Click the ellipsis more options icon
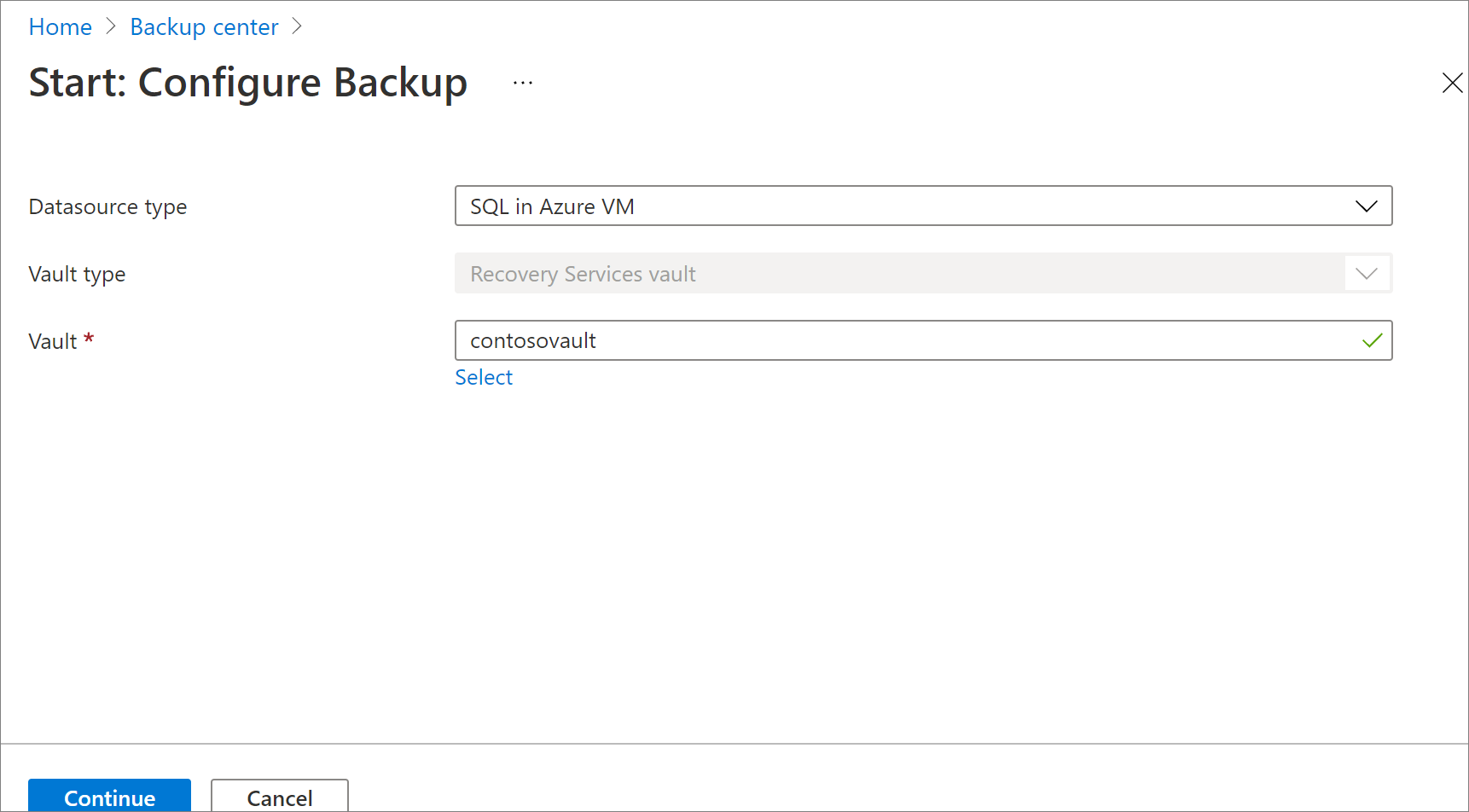Image resolution: width=1469 pixels, height=812 pixels. pos(522,82)
